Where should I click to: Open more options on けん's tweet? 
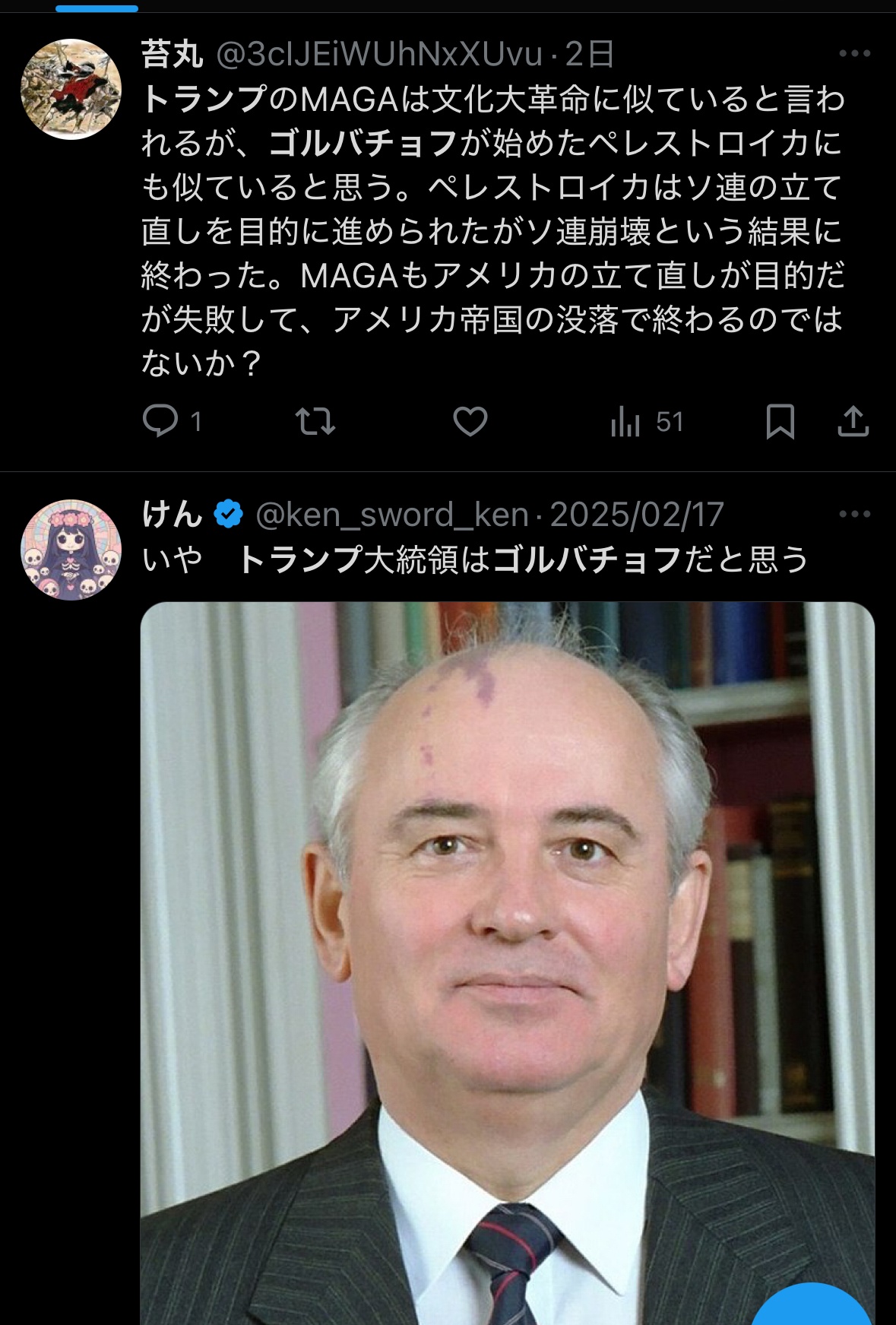854,514
